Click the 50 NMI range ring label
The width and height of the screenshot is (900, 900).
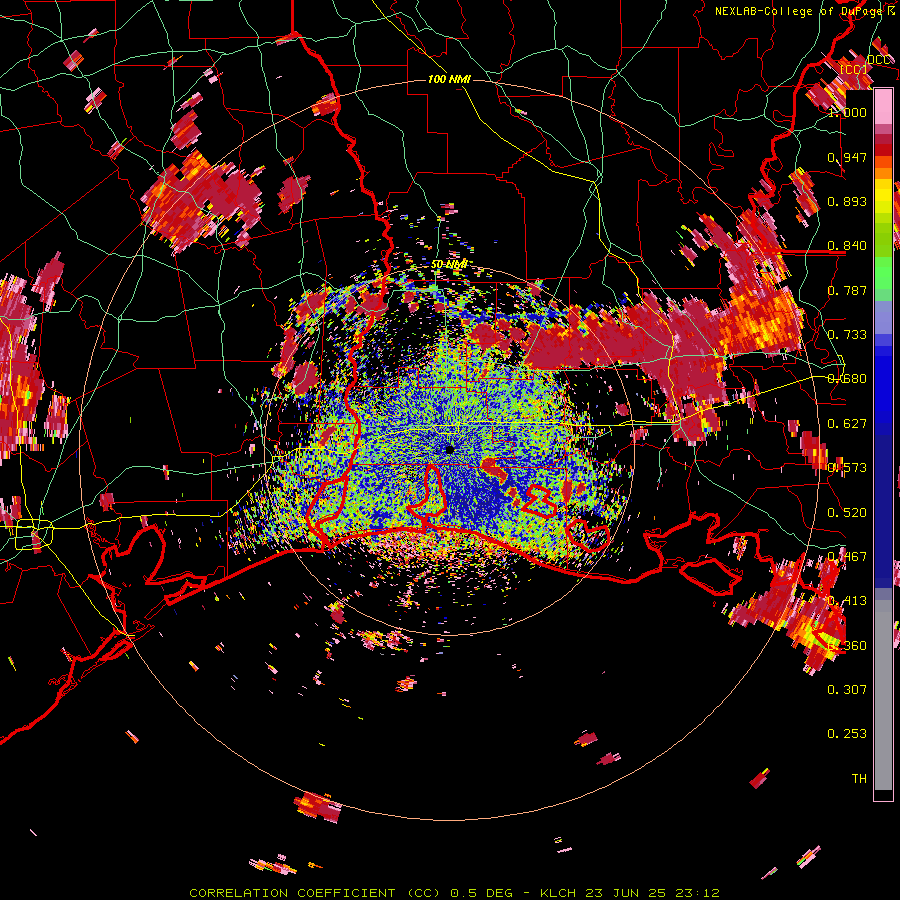click(449, 265)
